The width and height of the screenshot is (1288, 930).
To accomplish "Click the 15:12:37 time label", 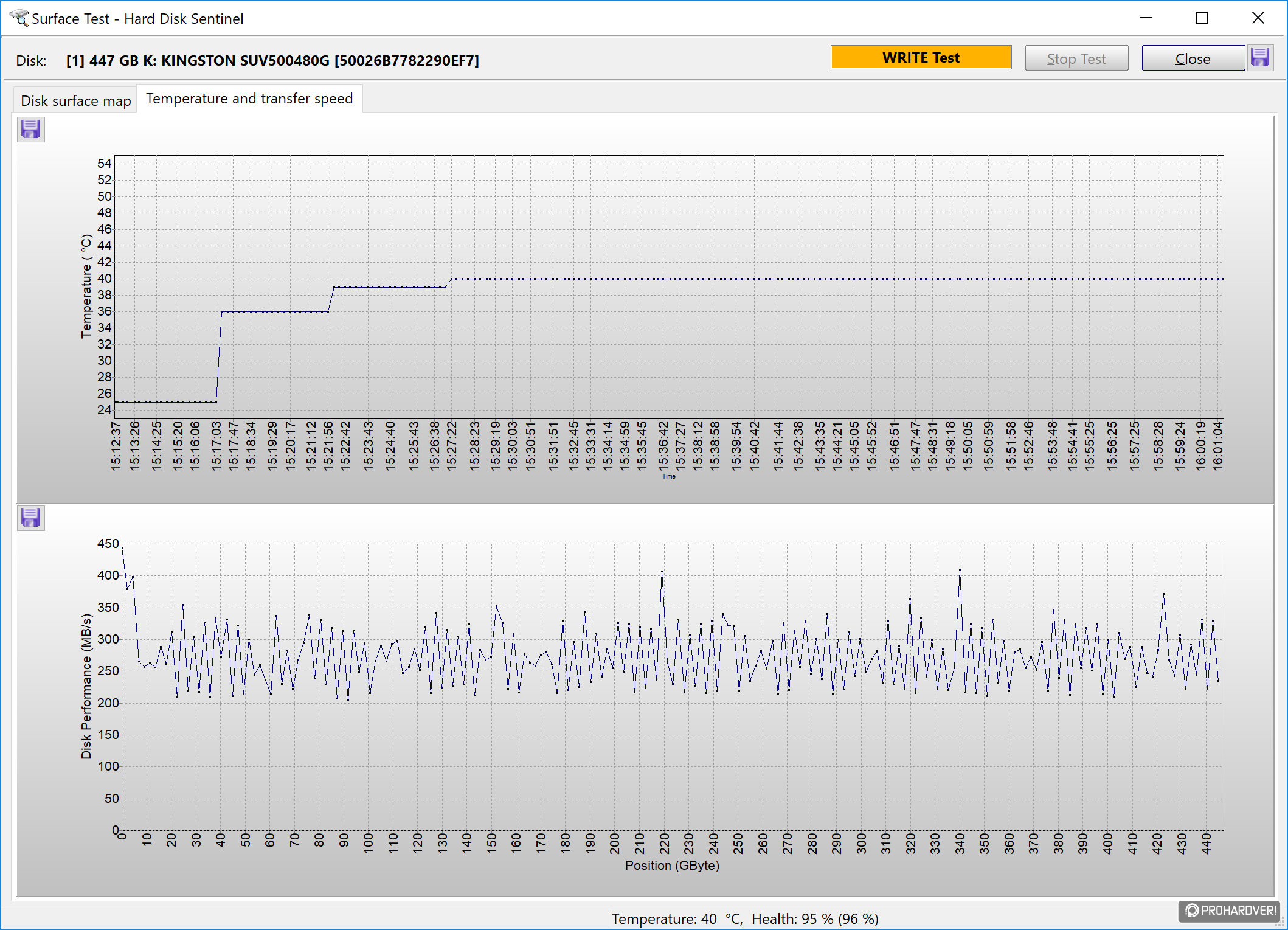I will click(116, 445).
